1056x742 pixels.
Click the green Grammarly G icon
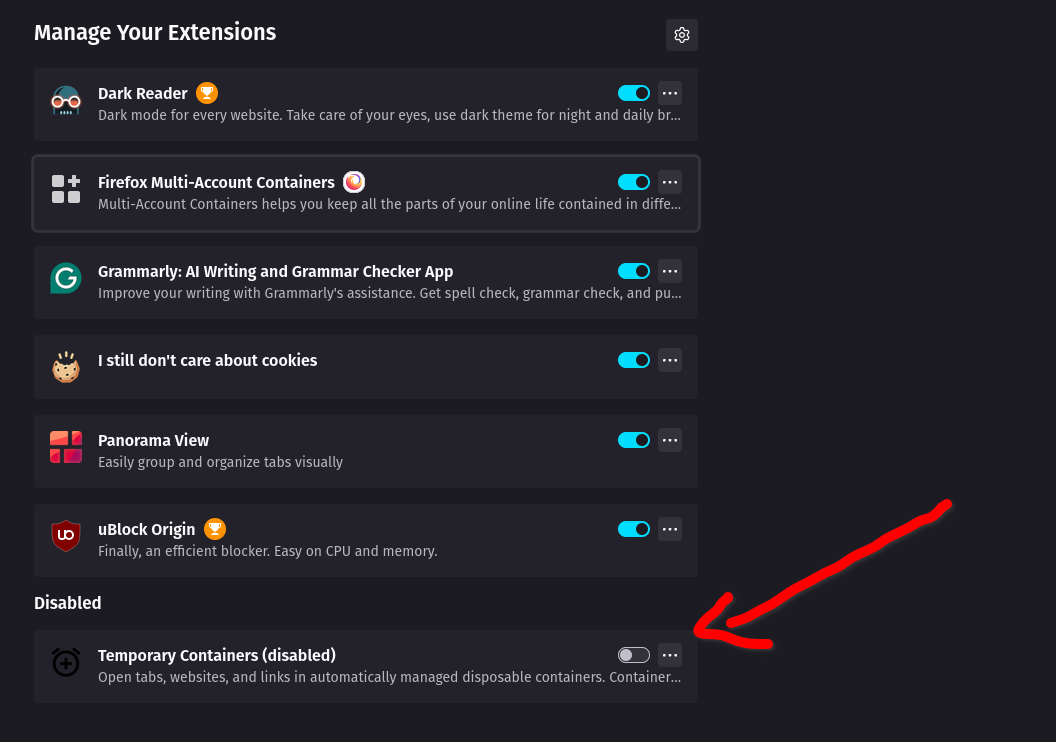coord(66,278)
